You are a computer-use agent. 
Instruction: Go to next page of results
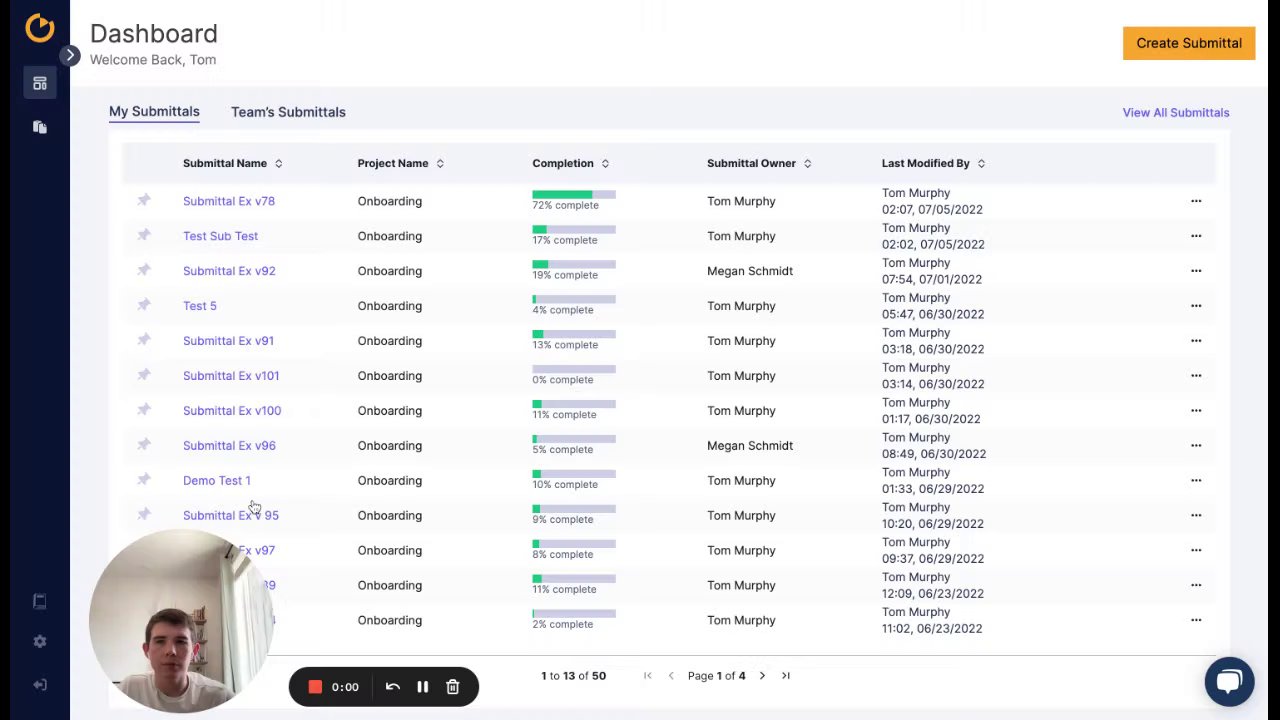(762, 676)
